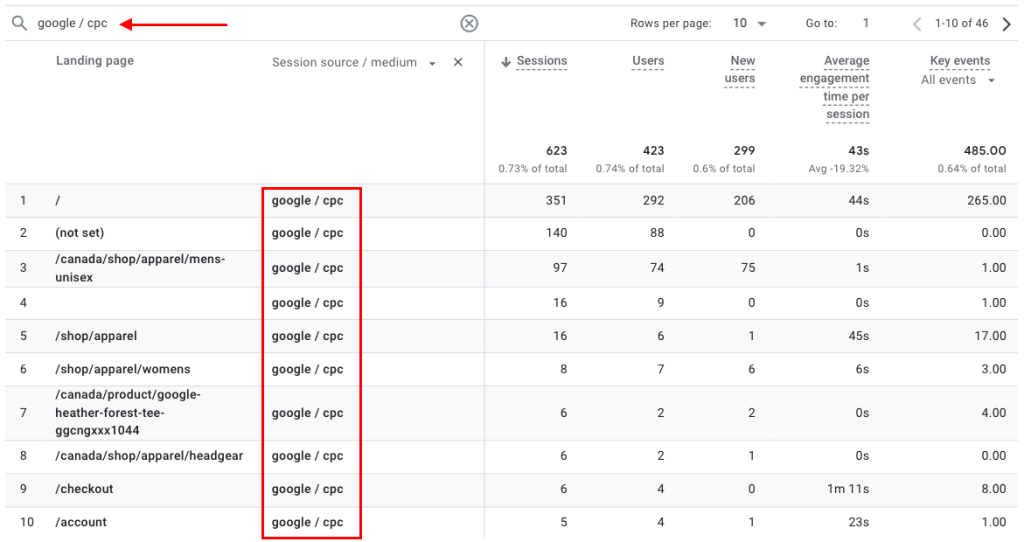
Task: Click the Landing page column header
Action: pos(95,61)
